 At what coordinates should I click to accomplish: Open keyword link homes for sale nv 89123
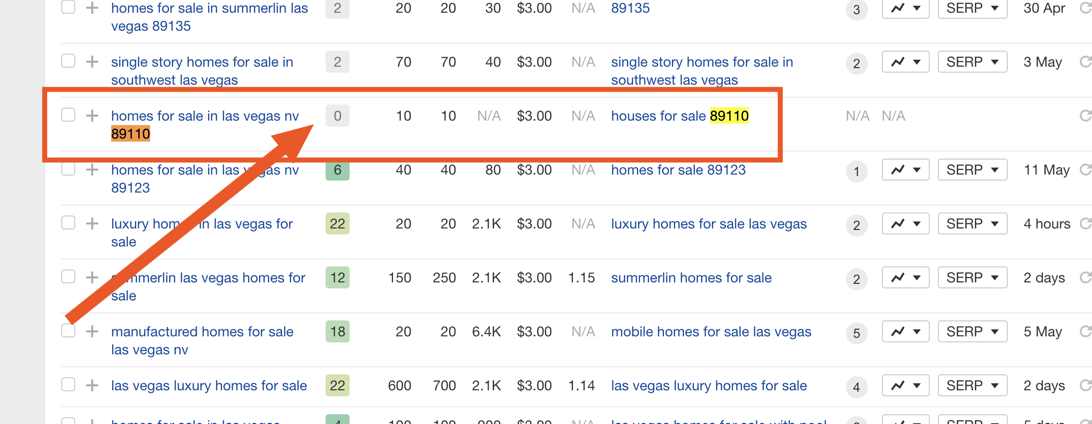[x=205, y=179]
